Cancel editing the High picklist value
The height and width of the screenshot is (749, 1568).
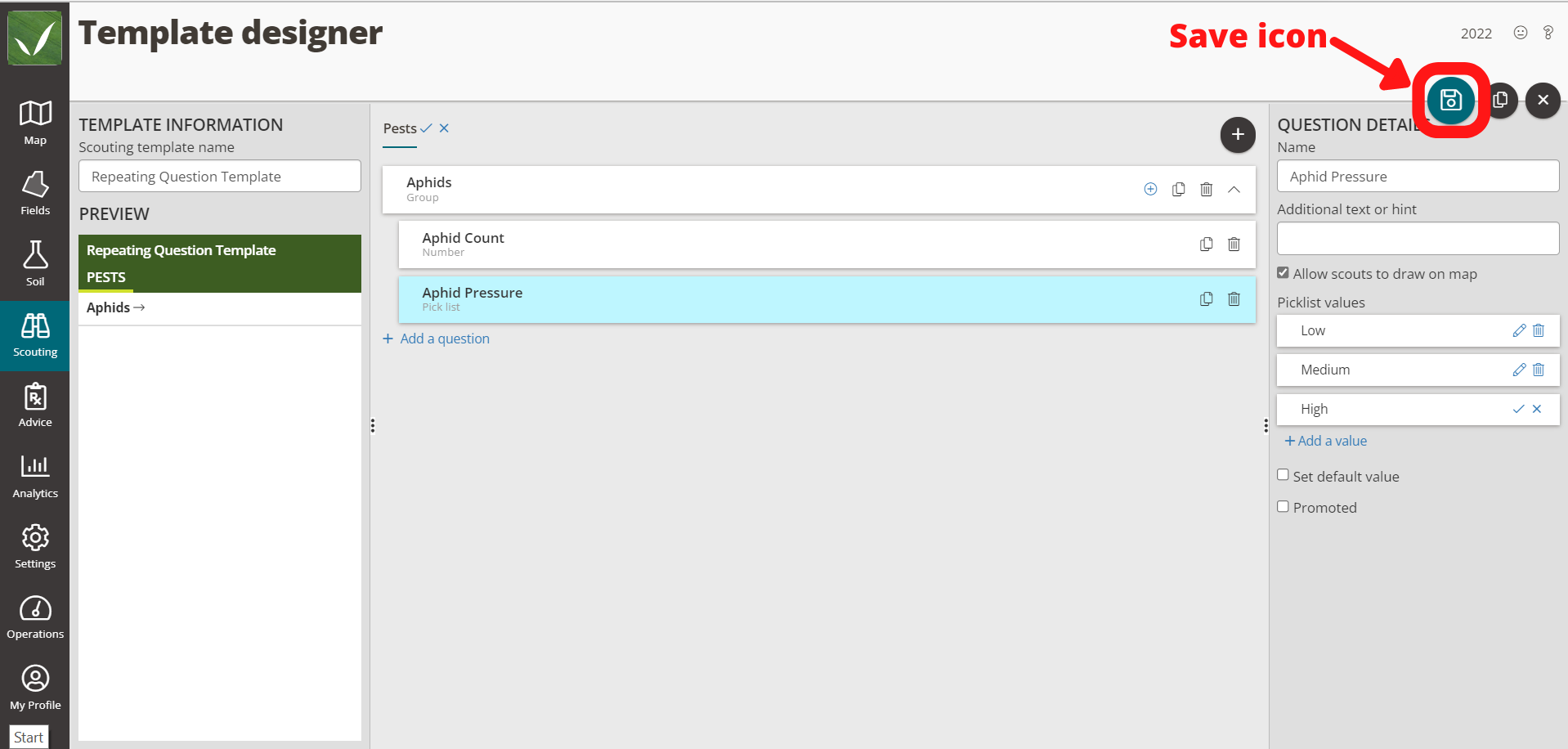click(x=1537, y=409)
